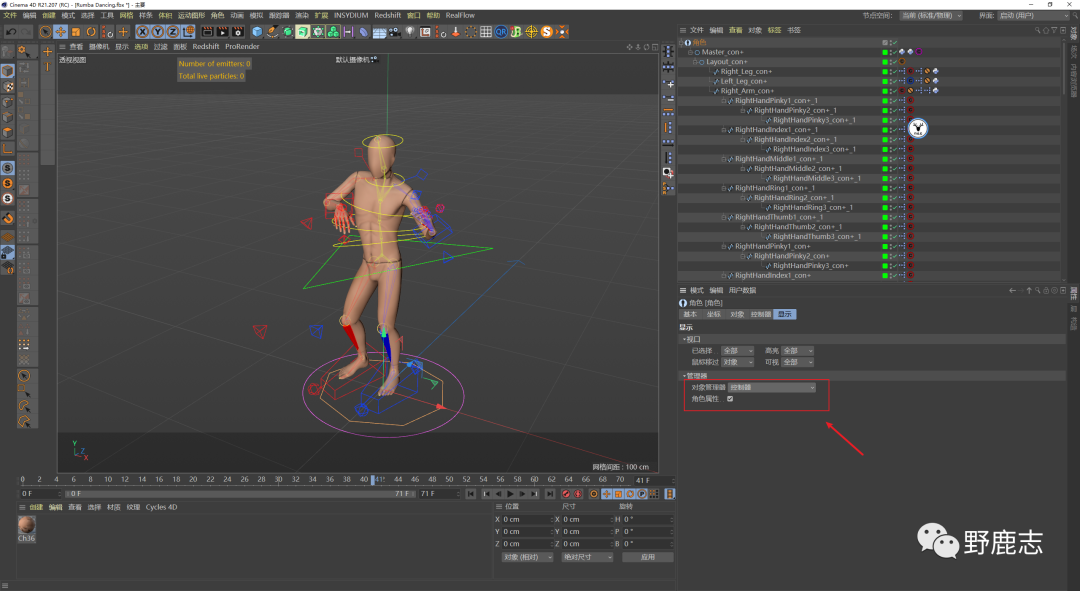Toggle the Y-axis lock button
1080x591 pixels.
(x=157, y=32)
